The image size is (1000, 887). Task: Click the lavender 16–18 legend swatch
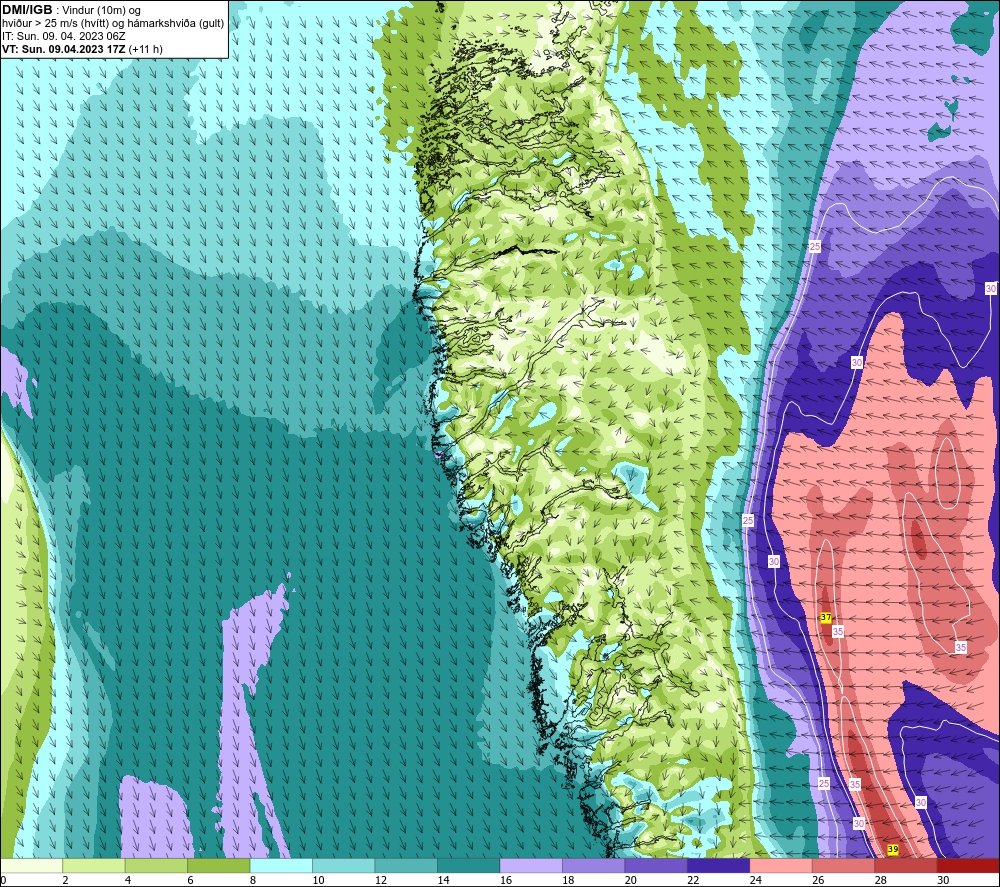click(531, 866)
